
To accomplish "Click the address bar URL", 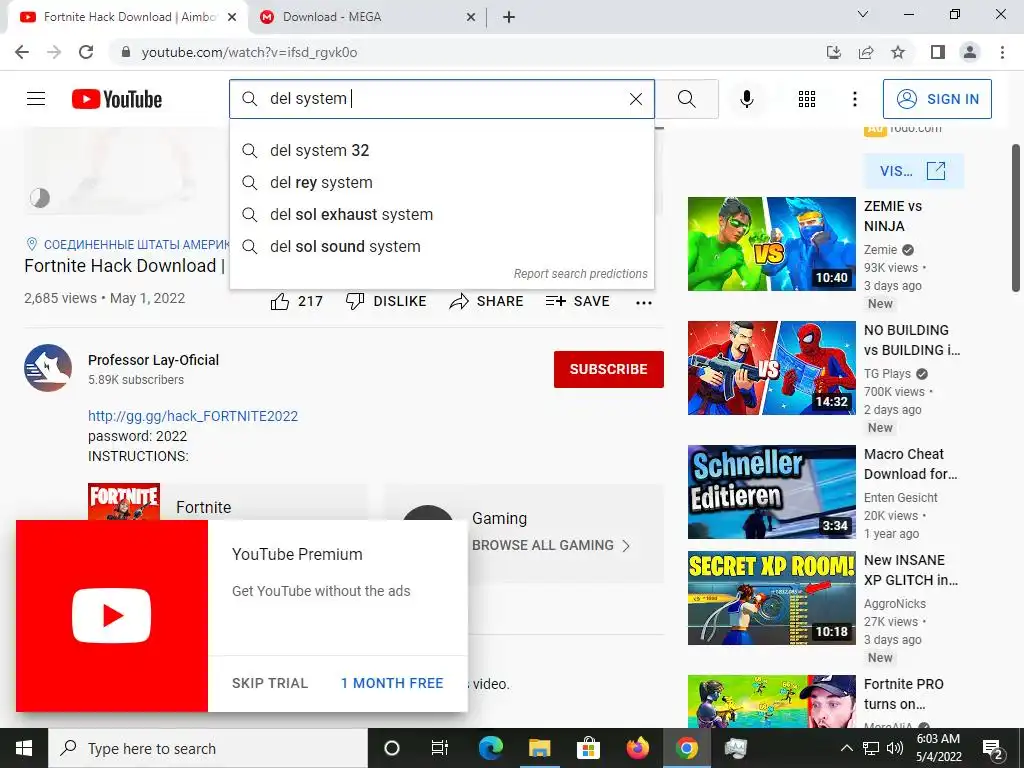I will (249, 52).
